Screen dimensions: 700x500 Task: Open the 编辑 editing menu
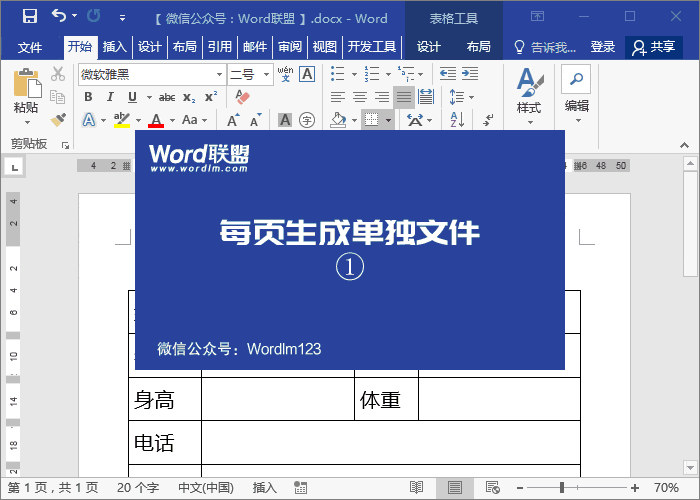[x=576, y=95]
